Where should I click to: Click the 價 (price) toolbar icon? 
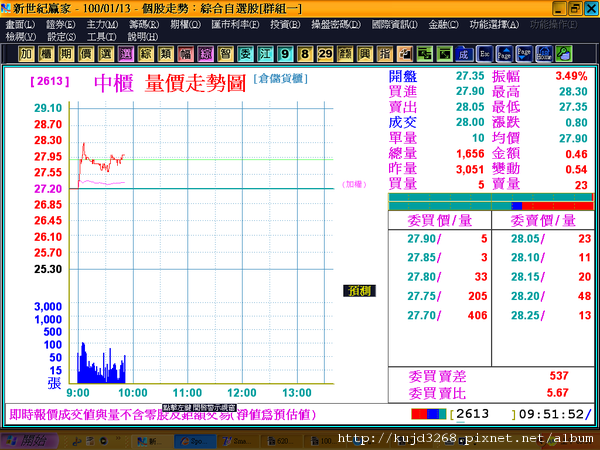pos(86,54)
